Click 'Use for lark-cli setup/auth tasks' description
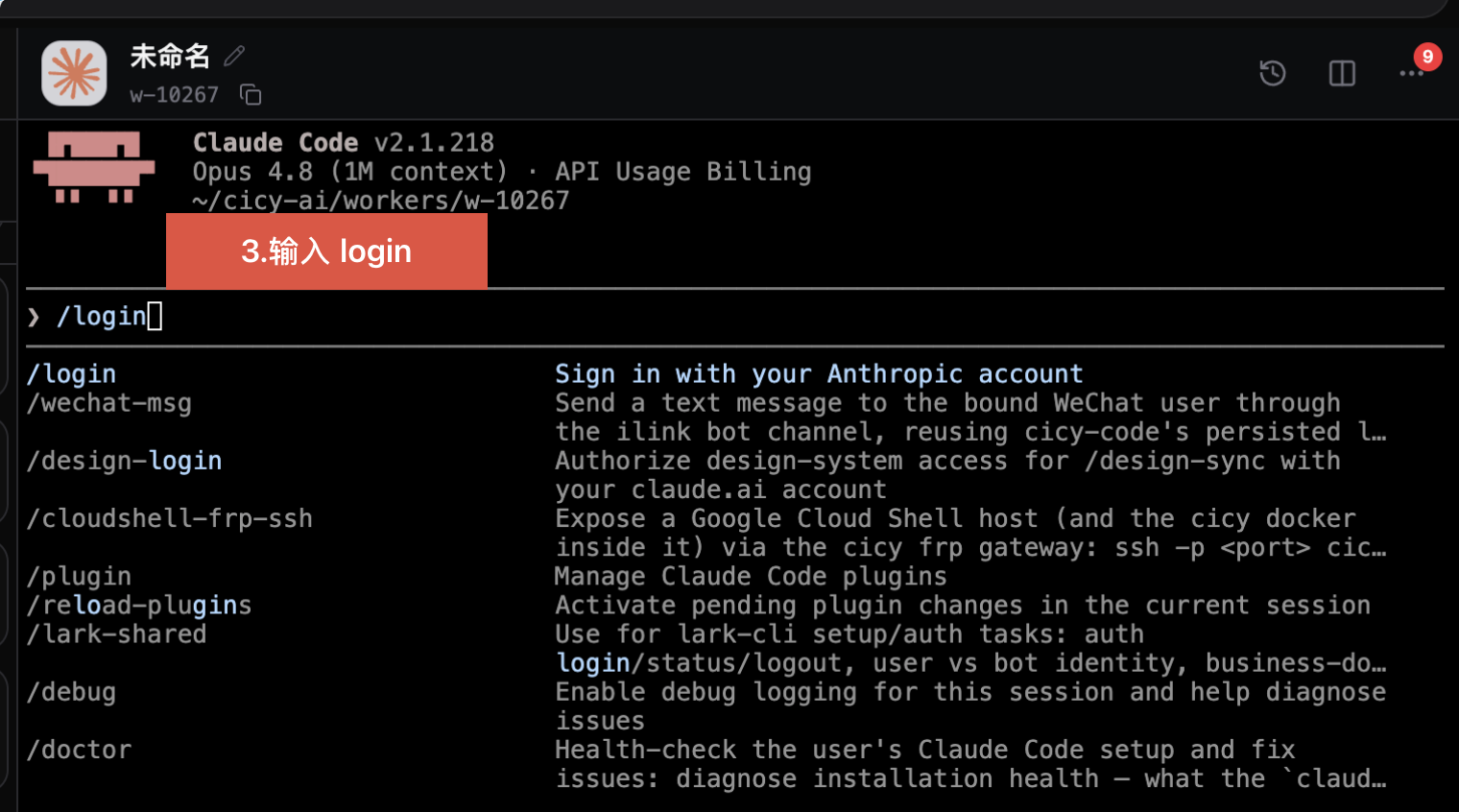Image resolution: width=1459 pixels, height=812 pixels. [970, 648]
